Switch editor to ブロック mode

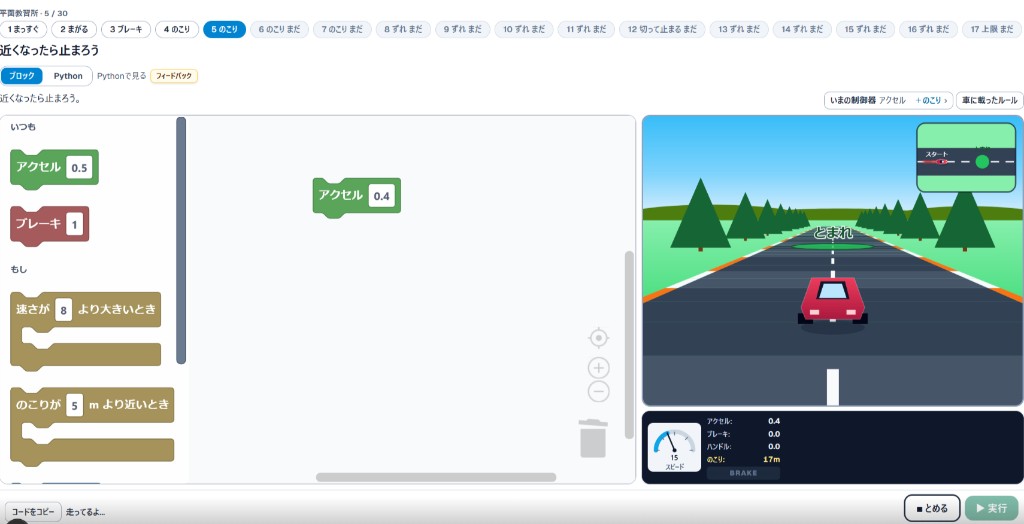(x=22, y=76)
